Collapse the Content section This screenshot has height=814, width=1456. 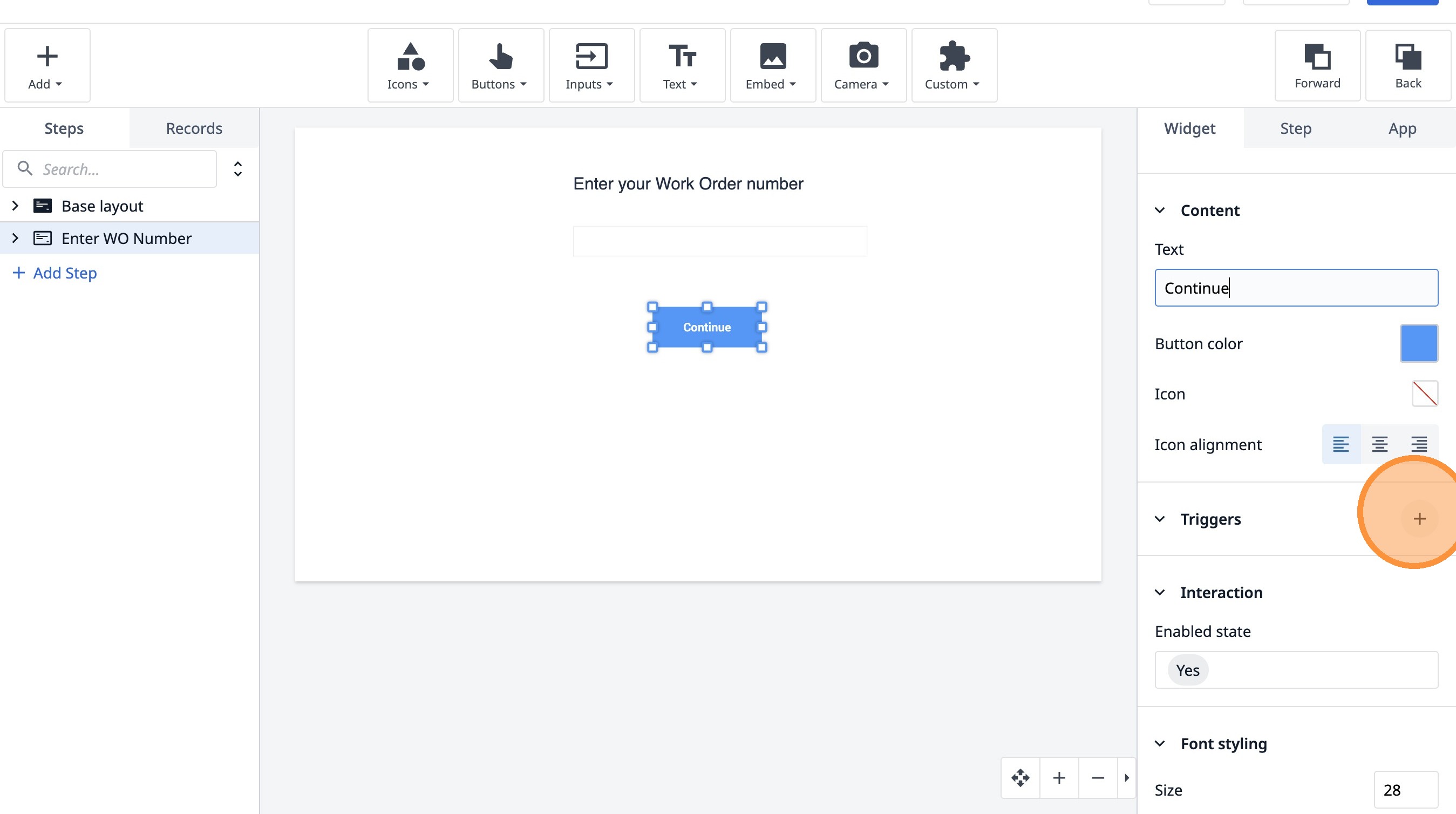tap(1160, 211)
